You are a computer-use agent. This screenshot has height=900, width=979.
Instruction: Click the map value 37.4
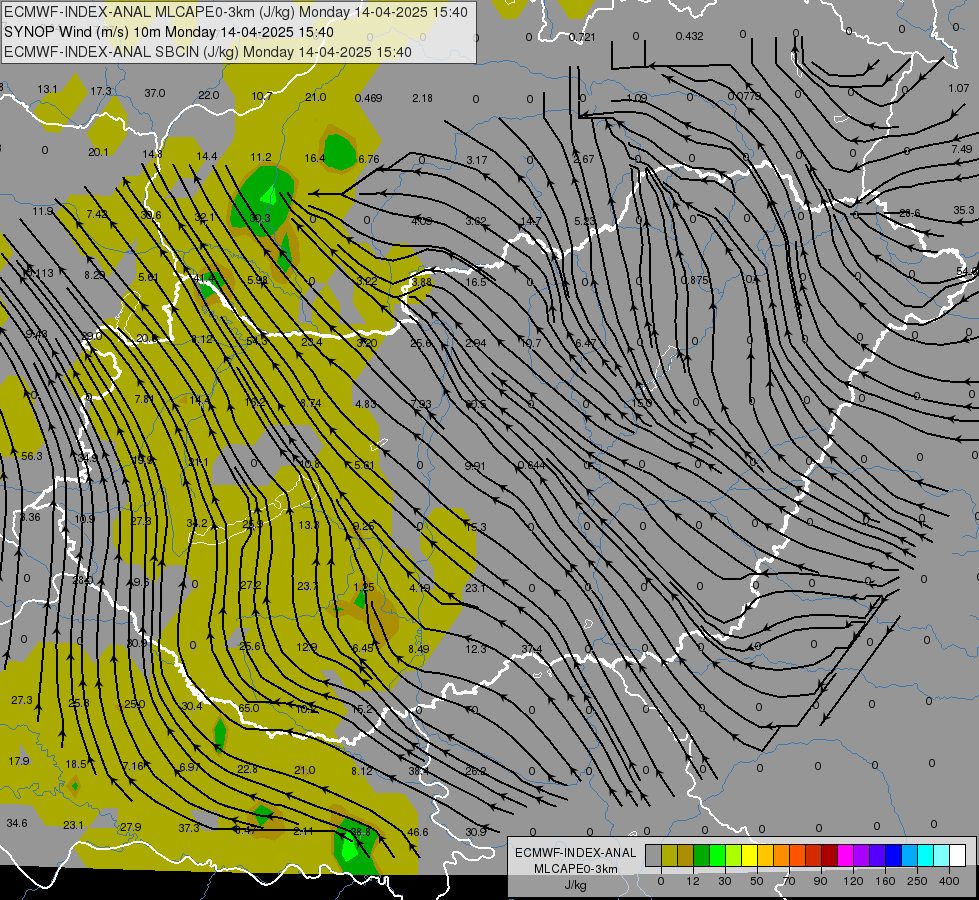coord(531,649)
